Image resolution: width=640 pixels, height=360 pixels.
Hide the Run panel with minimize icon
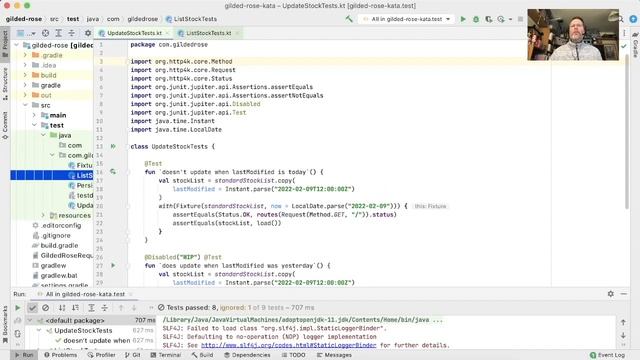[x=624, y=294]
